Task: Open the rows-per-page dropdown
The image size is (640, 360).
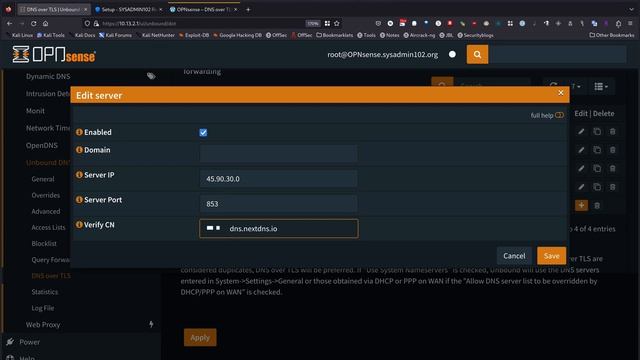Action: click(576, 87)
